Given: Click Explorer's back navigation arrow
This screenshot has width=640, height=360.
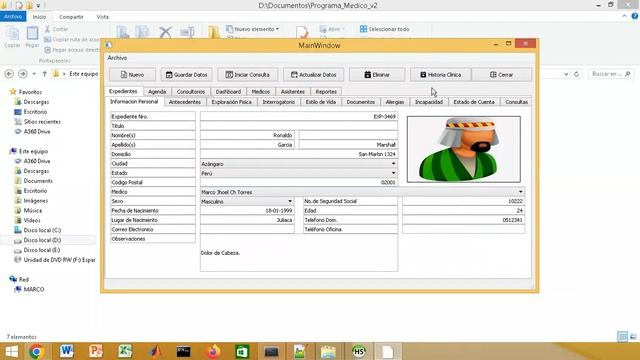Looking at the screenshot, I should point(9,74).
